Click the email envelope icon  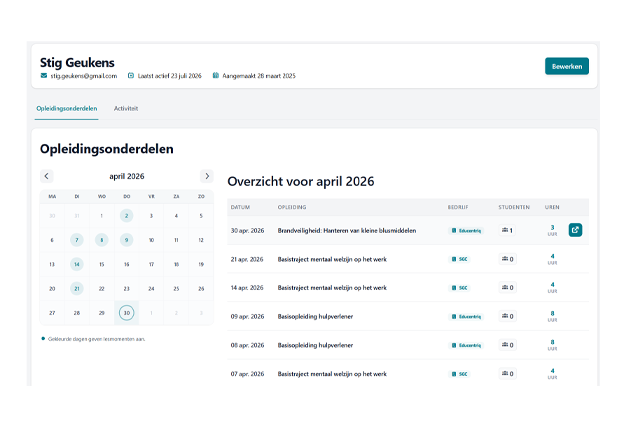[44, 75]
